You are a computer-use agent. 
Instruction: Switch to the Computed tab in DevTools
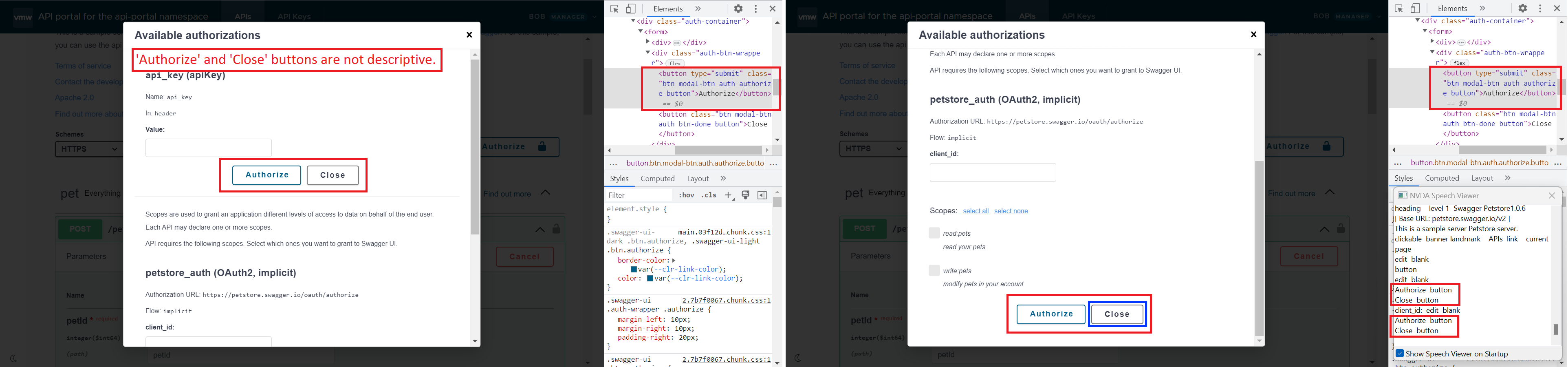click(x=657, y=178)
